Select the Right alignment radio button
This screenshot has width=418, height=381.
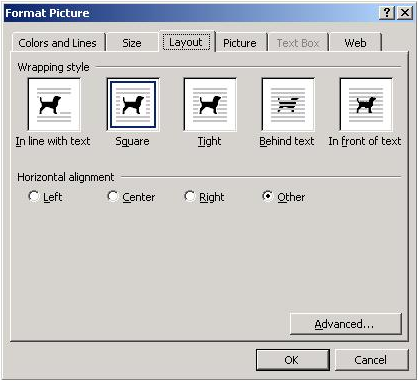(x=189, y=196)
